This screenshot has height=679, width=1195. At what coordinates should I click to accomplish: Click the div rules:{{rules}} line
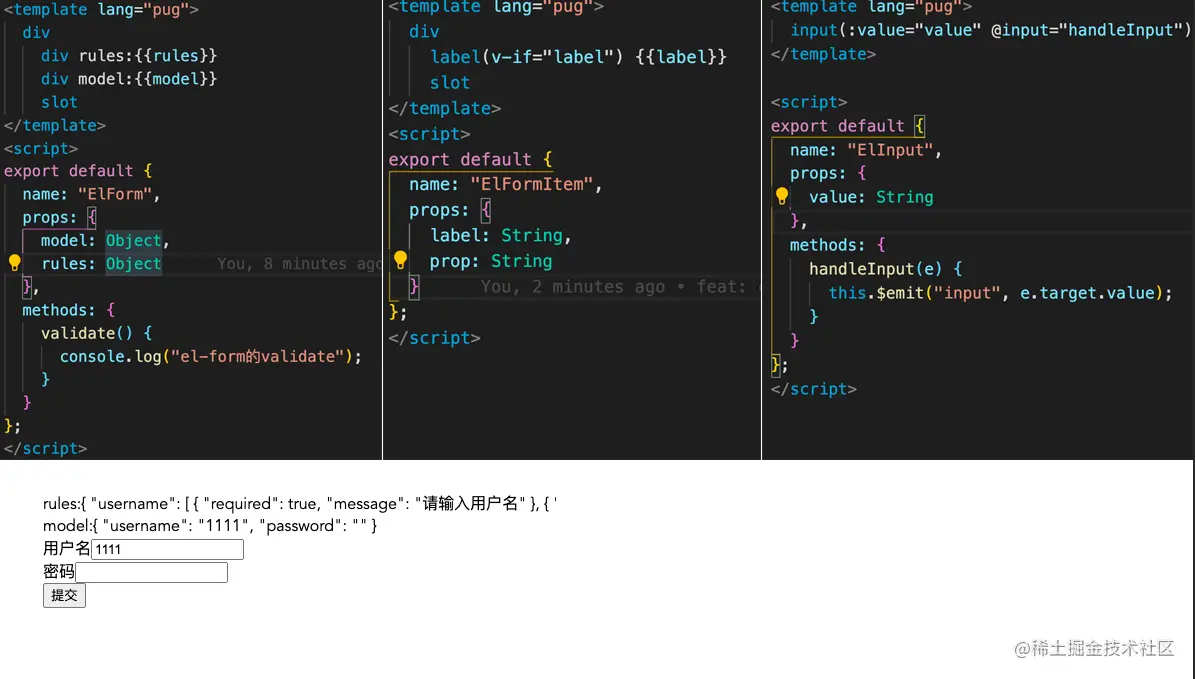coord(129,56)
